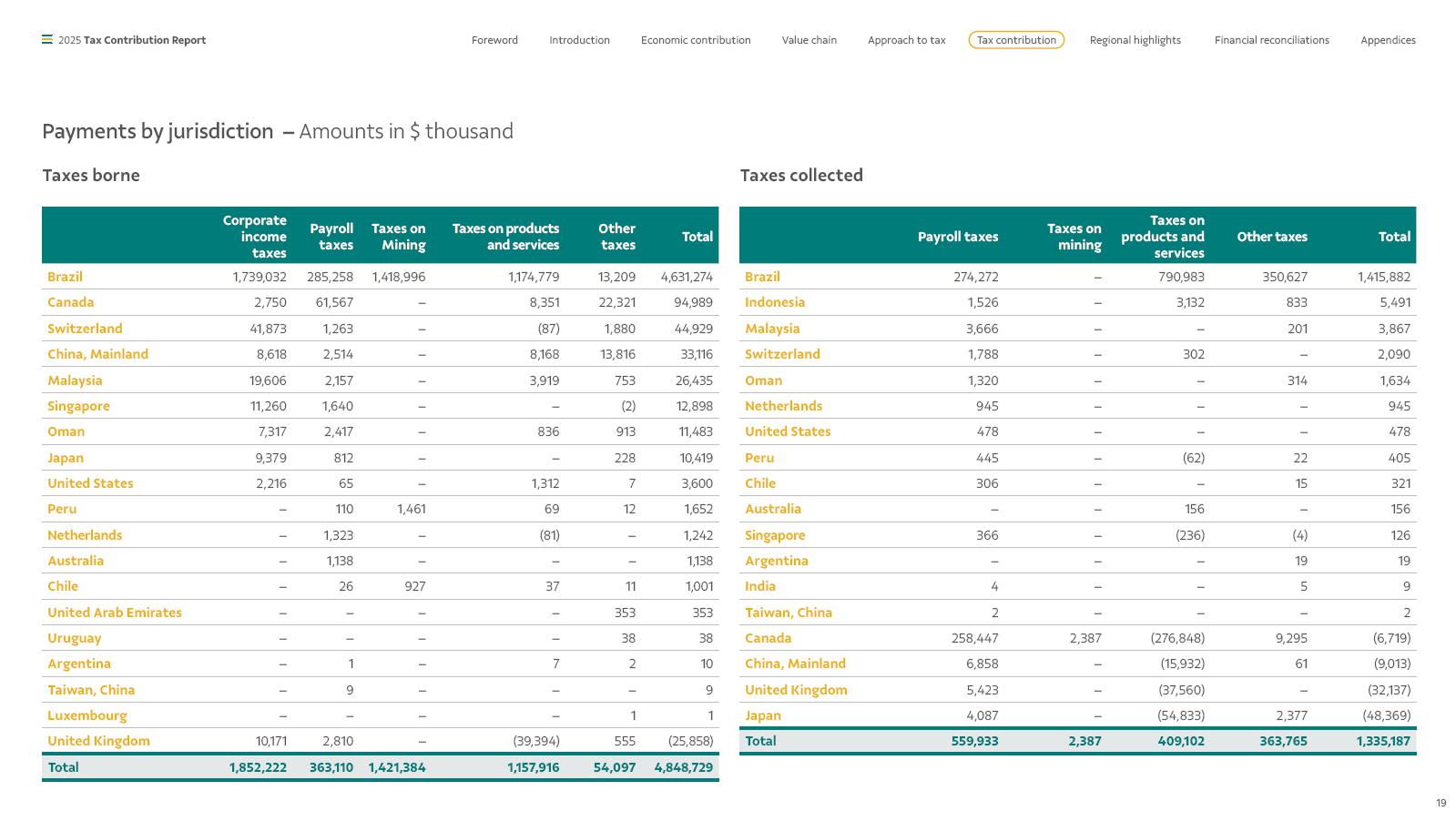Click Indonesia row label
The image size is (1456, 821).
coord(775,302)
